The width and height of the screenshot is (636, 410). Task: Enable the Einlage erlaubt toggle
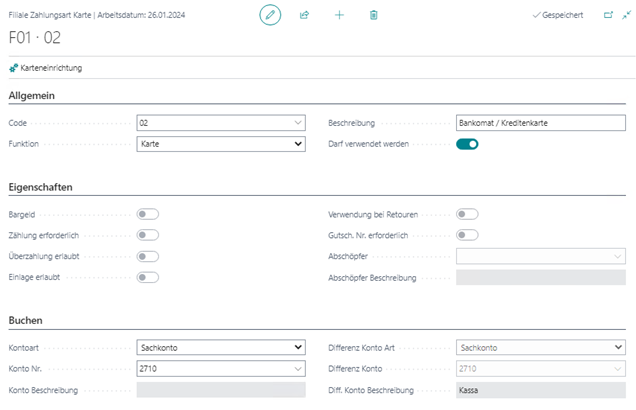pyautogui.click(x=148, y=277)
